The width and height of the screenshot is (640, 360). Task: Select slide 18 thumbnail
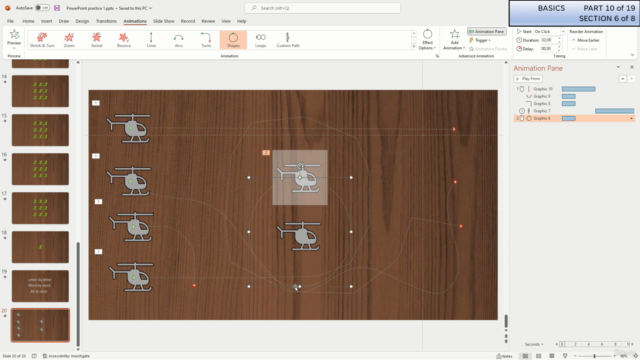coord(40,247)
